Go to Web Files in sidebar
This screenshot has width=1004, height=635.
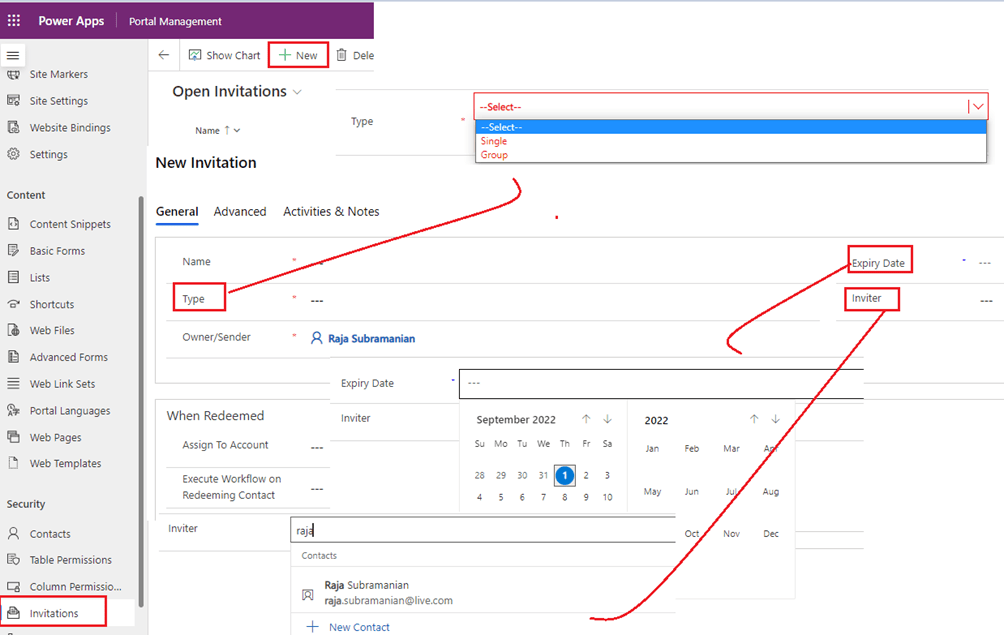(51, 330)
